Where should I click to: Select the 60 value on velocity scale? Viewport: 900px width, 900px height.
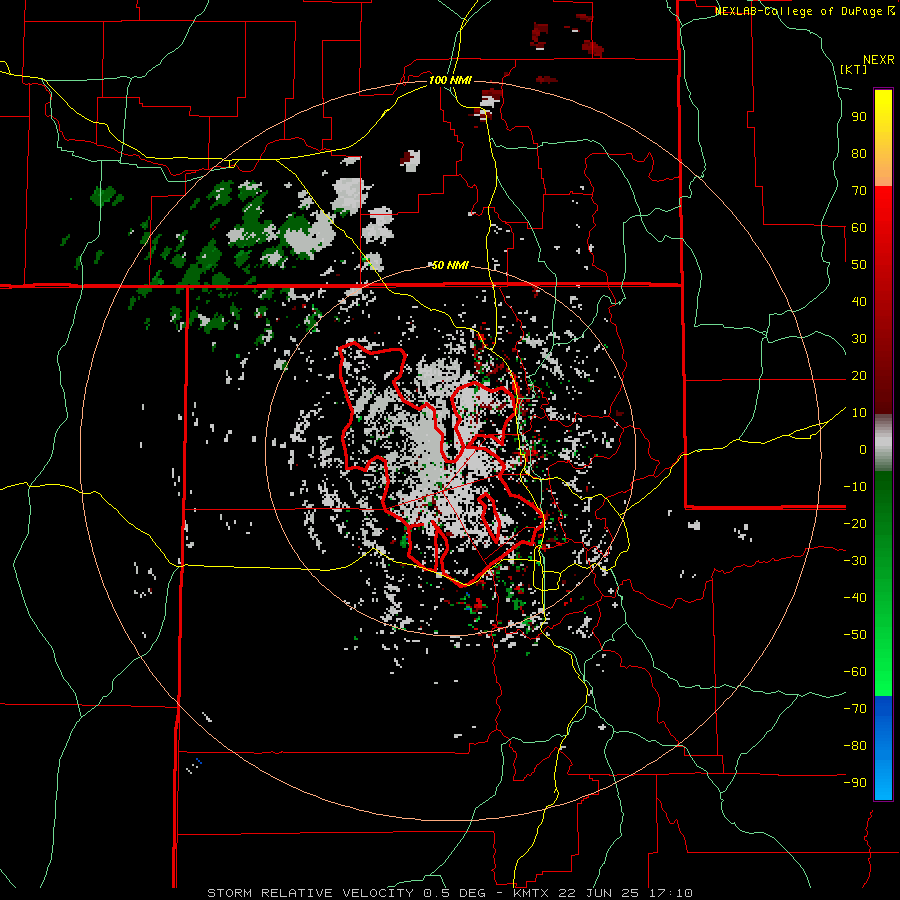tap(859, 228)
